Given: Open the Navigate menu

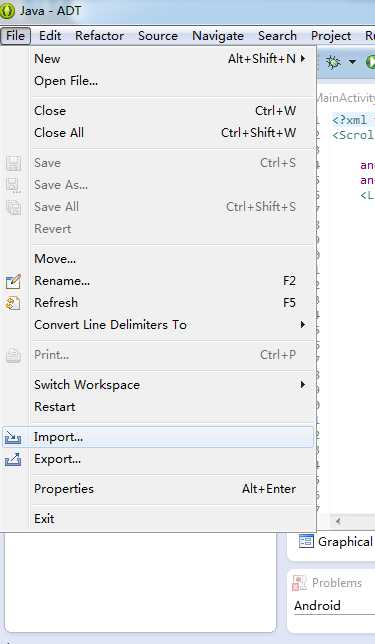Looking at the screenshot, I should coord(218,36).
